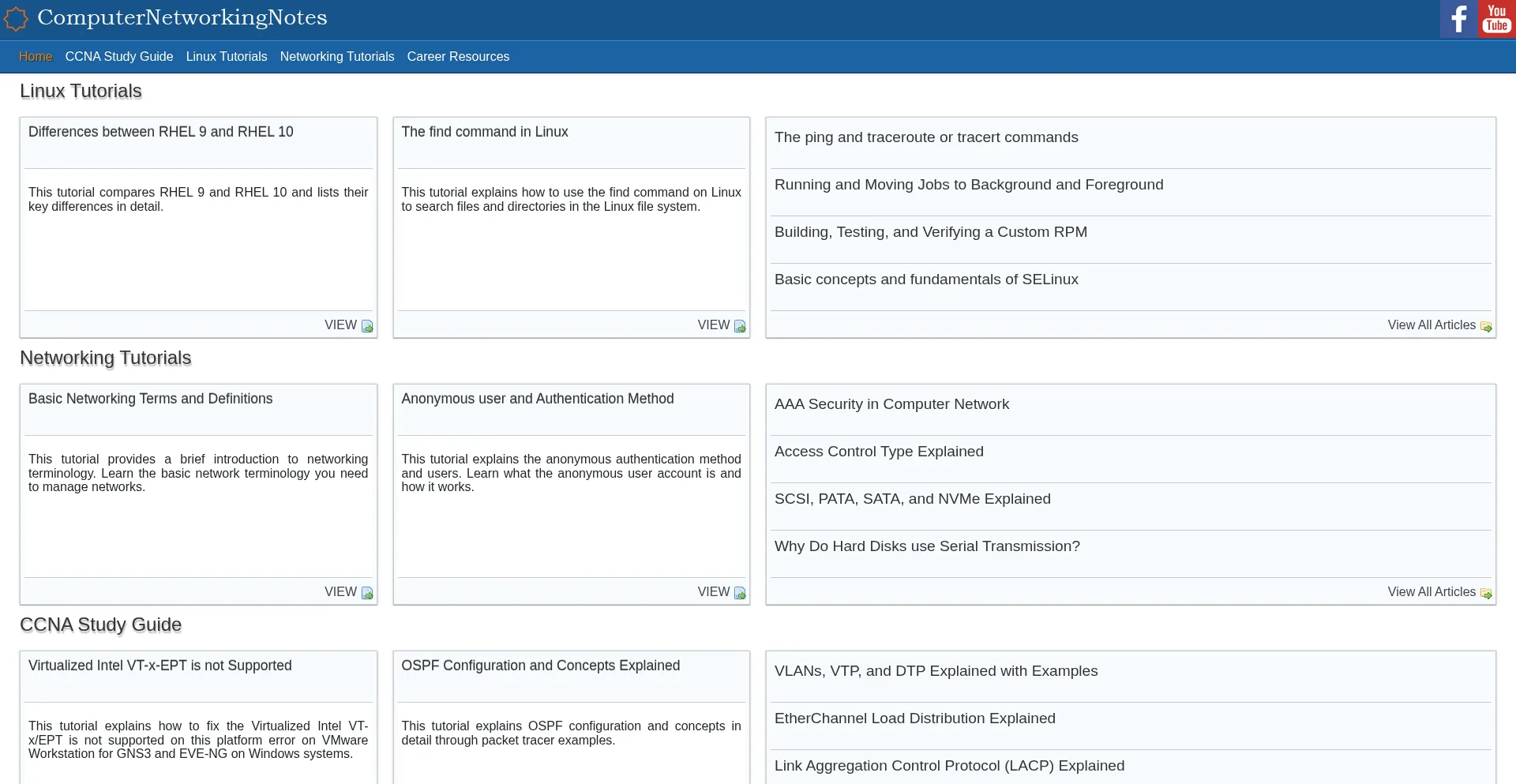Click arrow icon beside Basic Networking Terms VIEW

click(x=367, y=593)
